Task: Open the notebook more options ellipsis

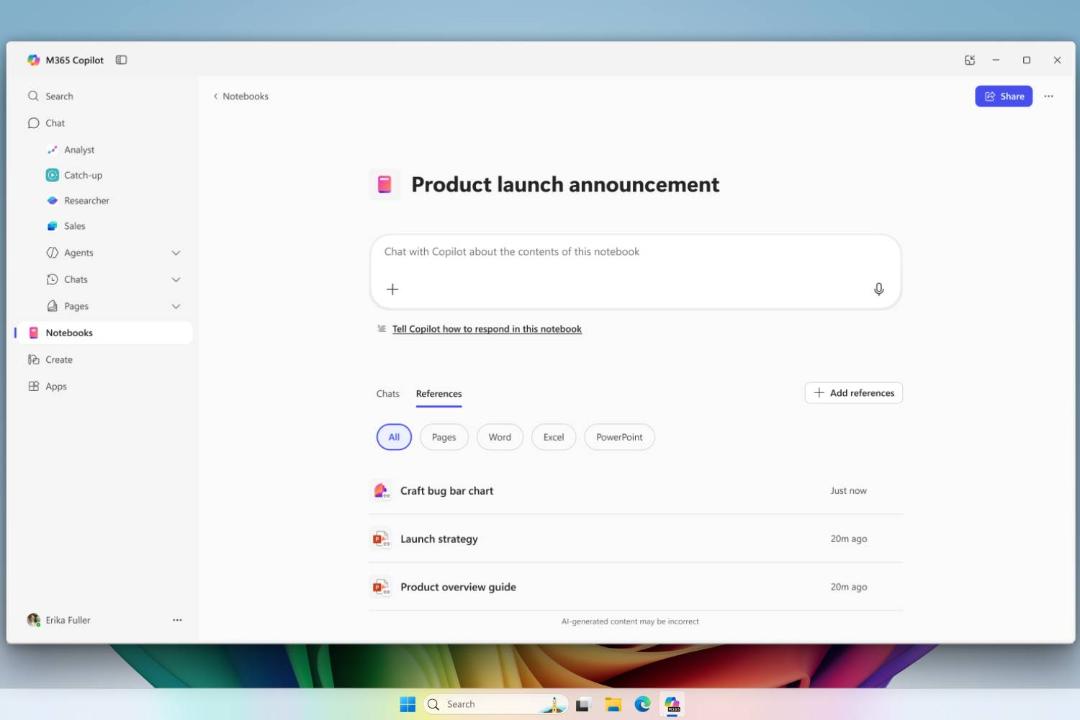Action: coord(1048,96)
